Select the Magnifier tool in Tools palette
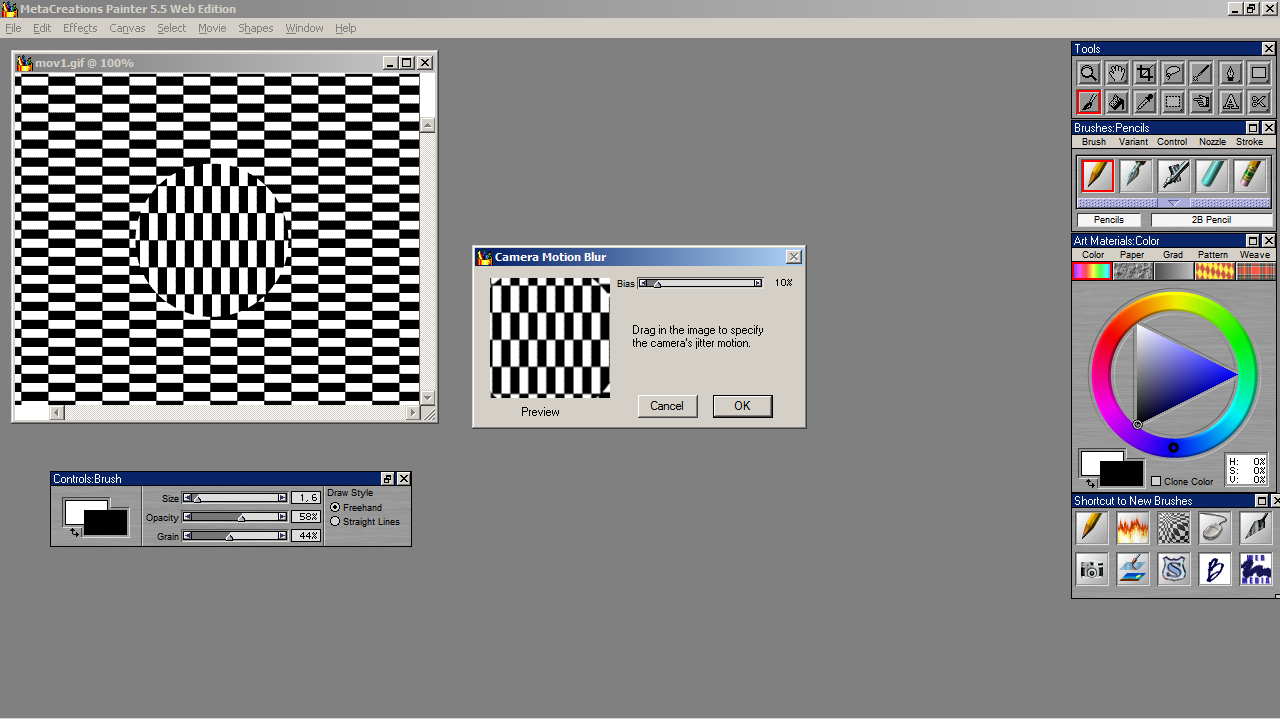The height and width of the screenshot is (720, 1280). 1088,74
